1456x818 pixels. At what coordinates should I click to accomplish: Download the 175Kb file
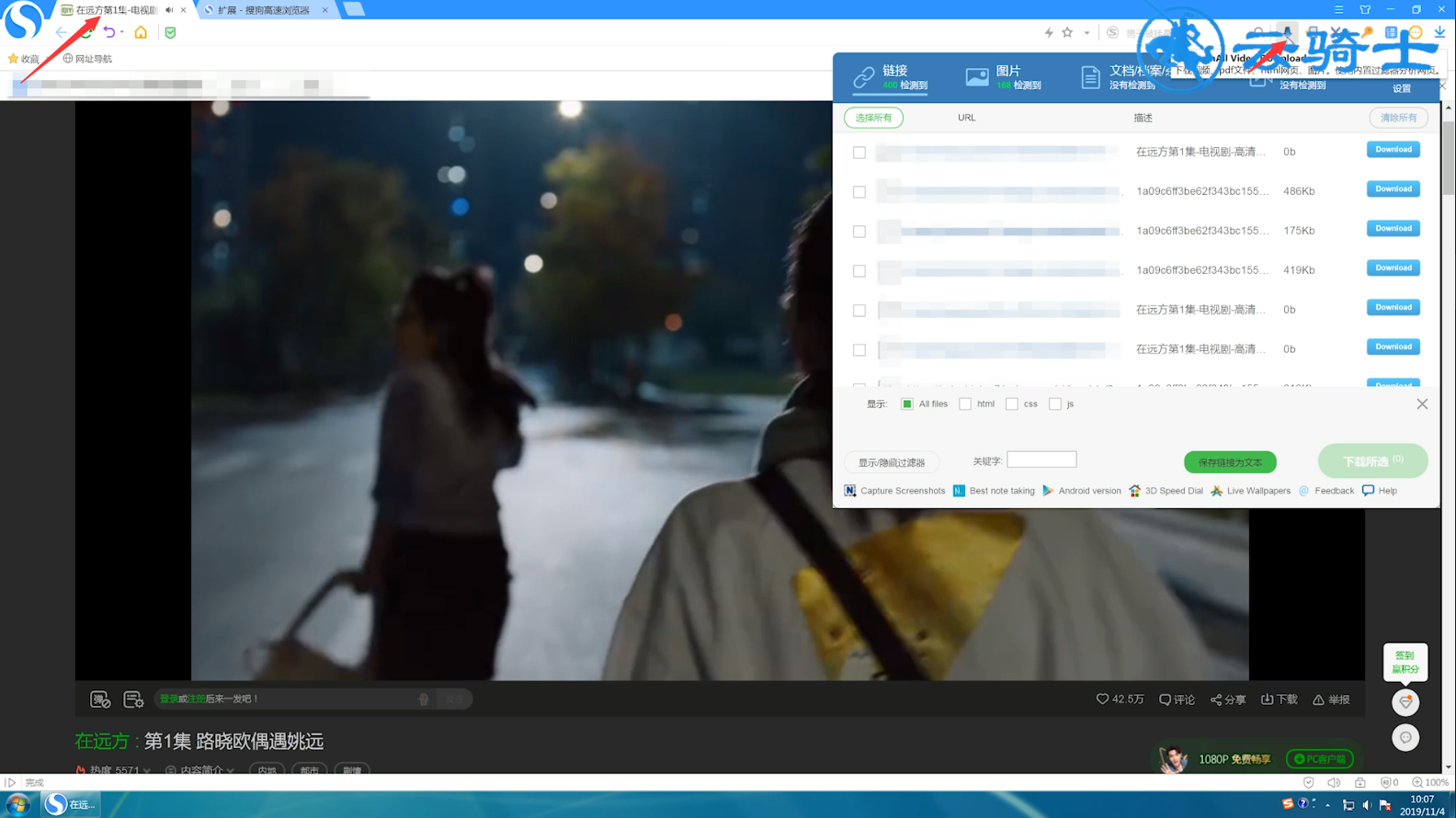point(1393,229)
